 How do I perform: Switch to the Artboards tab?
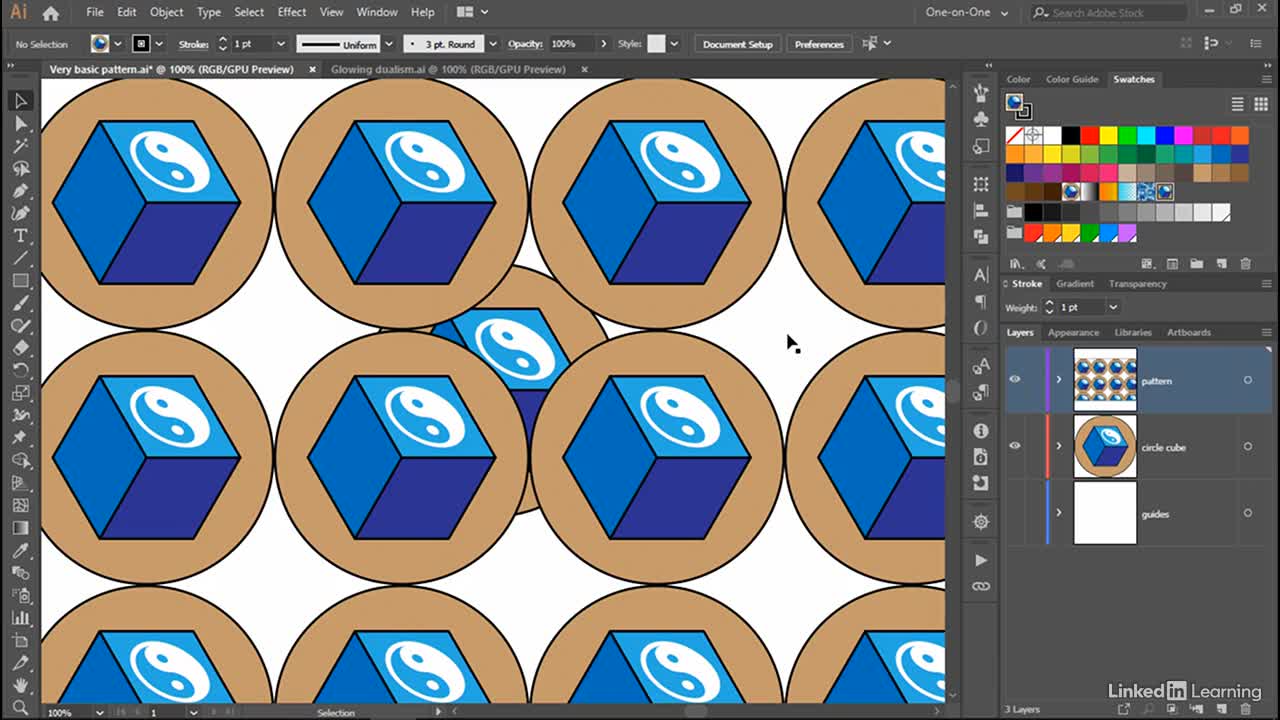(x=1189, y=332)
